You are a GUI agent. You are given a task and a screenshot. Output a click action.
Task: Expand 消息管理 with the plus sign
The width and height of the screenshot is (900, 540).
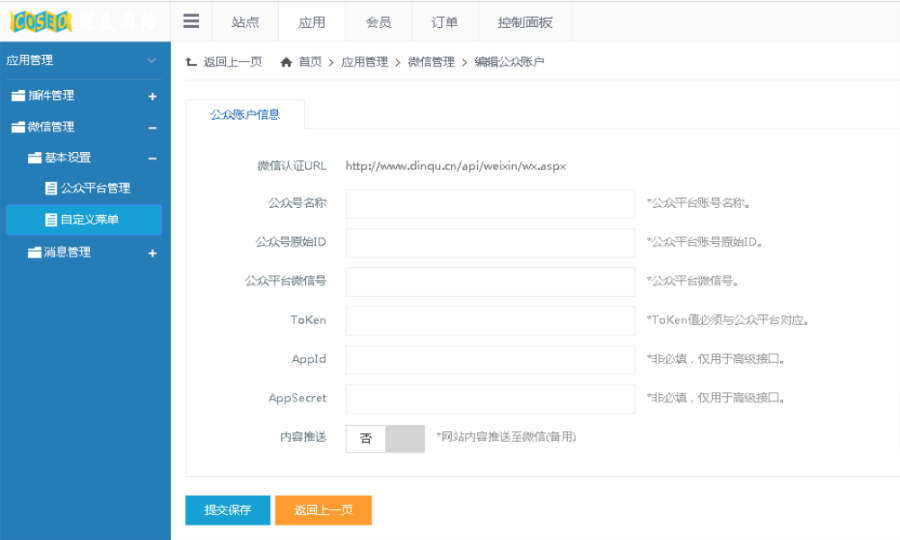click(152, 253)
